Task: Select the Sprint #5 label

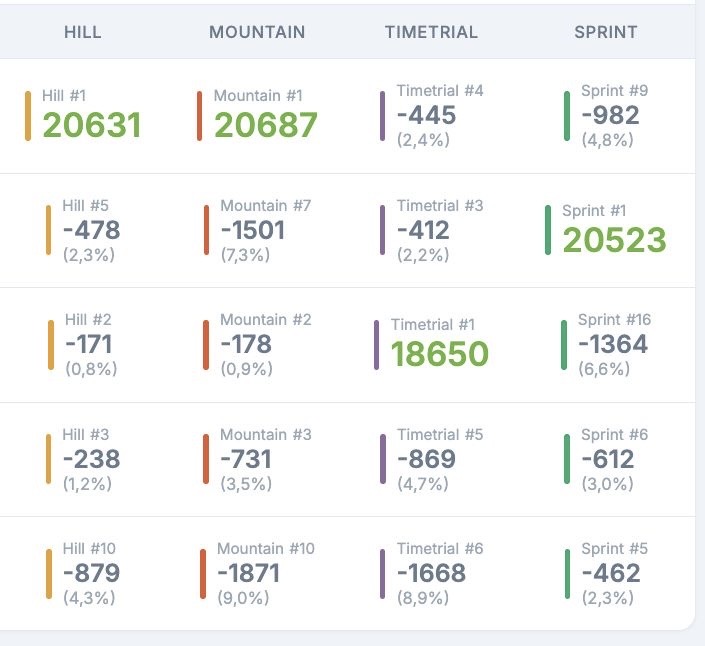Action: click(614, 549)
